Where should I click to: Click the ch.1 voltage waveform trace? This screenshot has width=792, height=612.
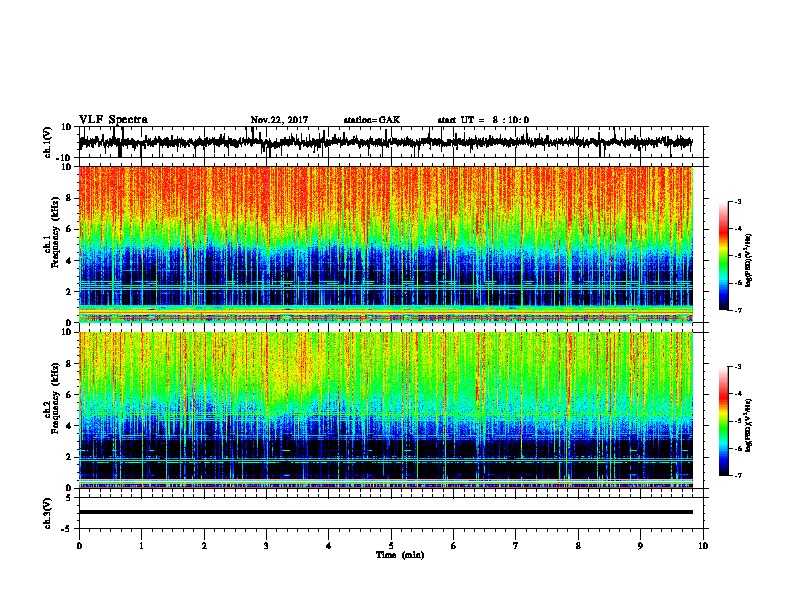coord(385,142)
